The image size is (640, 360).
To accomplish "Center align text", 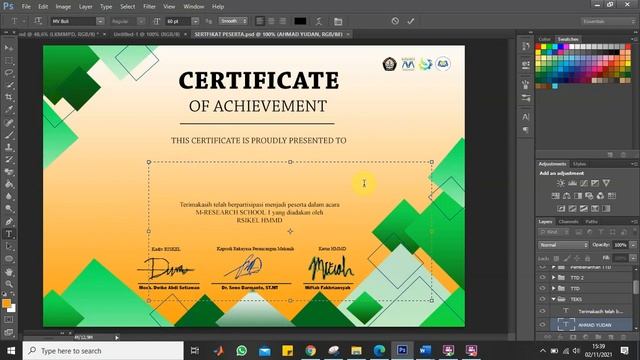I will (271, 21).
